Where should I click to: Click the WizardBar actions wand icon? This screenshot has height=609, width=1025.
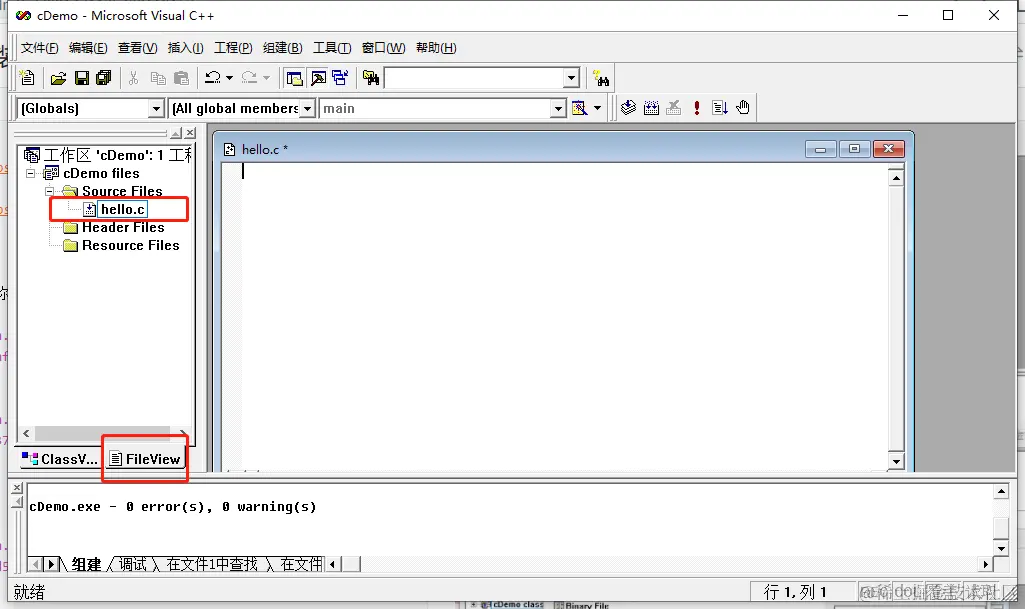pos(579,108)
